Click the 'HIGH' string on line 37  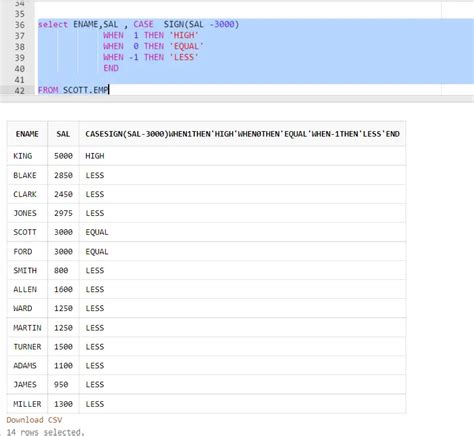184,35
